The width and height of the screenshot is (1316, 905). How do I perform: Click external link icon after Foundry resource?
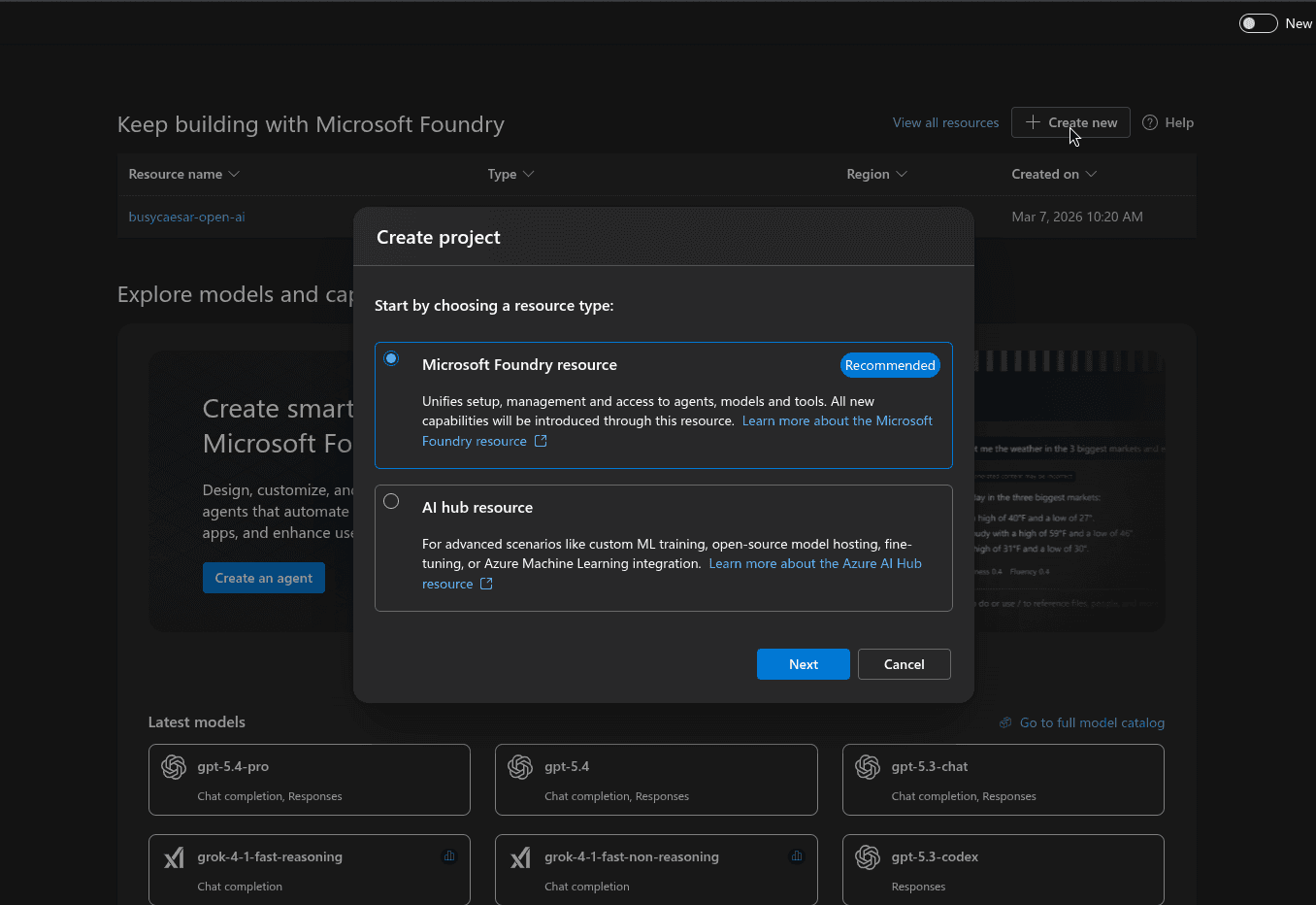541,441
